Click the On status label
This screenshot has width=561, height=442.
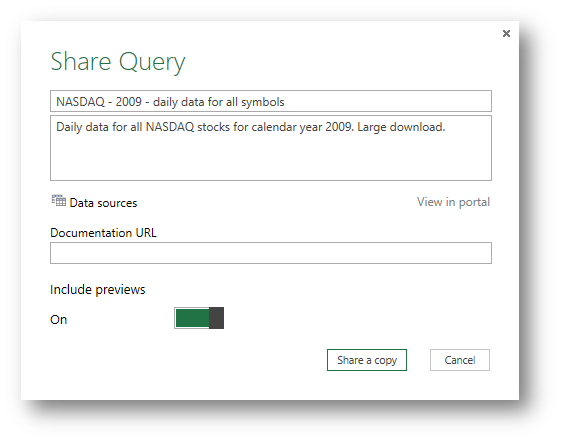(x=59, y=320)
